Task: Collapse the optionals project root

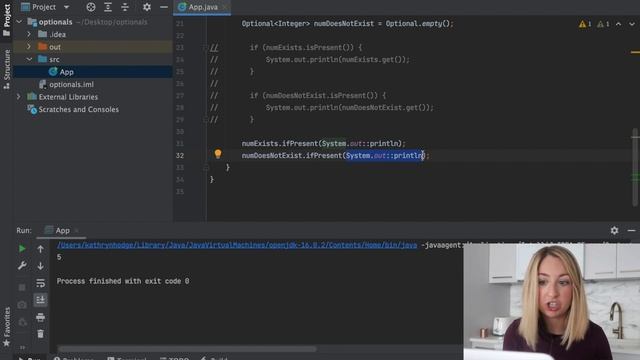Action: 19,22
